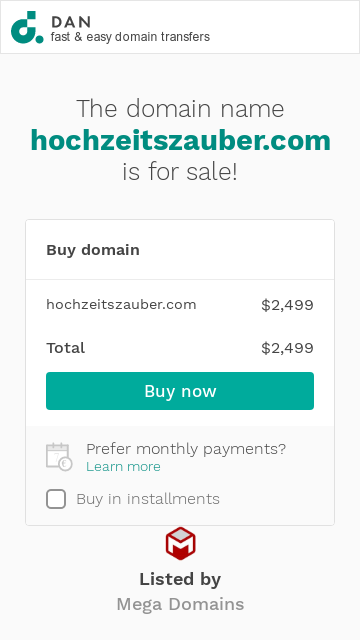Click the Total amount $2,499
The image size is (360, 640).
(287, 348)
